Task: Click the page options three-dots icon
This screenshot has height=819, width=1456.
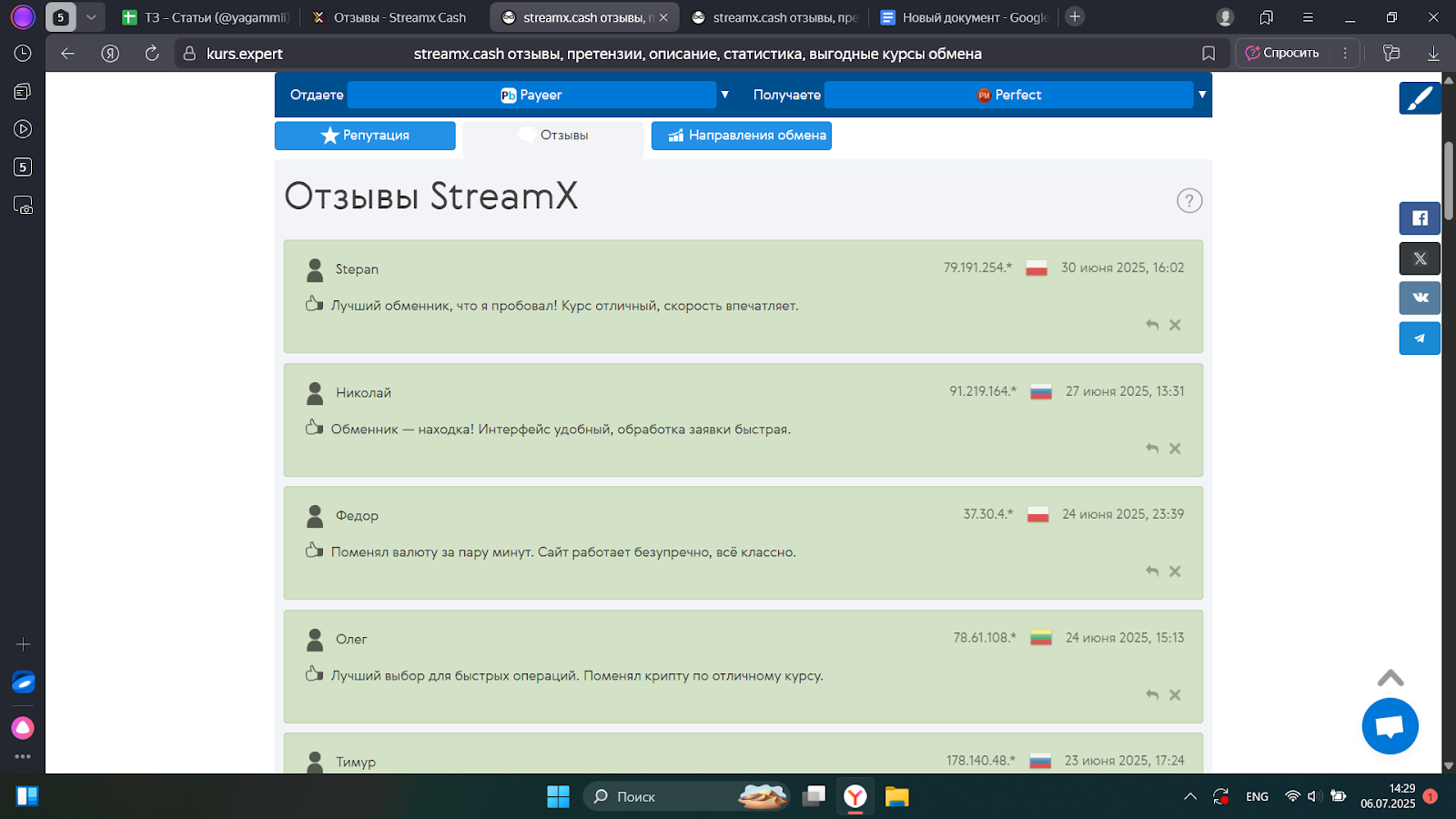Action: 1345,53
